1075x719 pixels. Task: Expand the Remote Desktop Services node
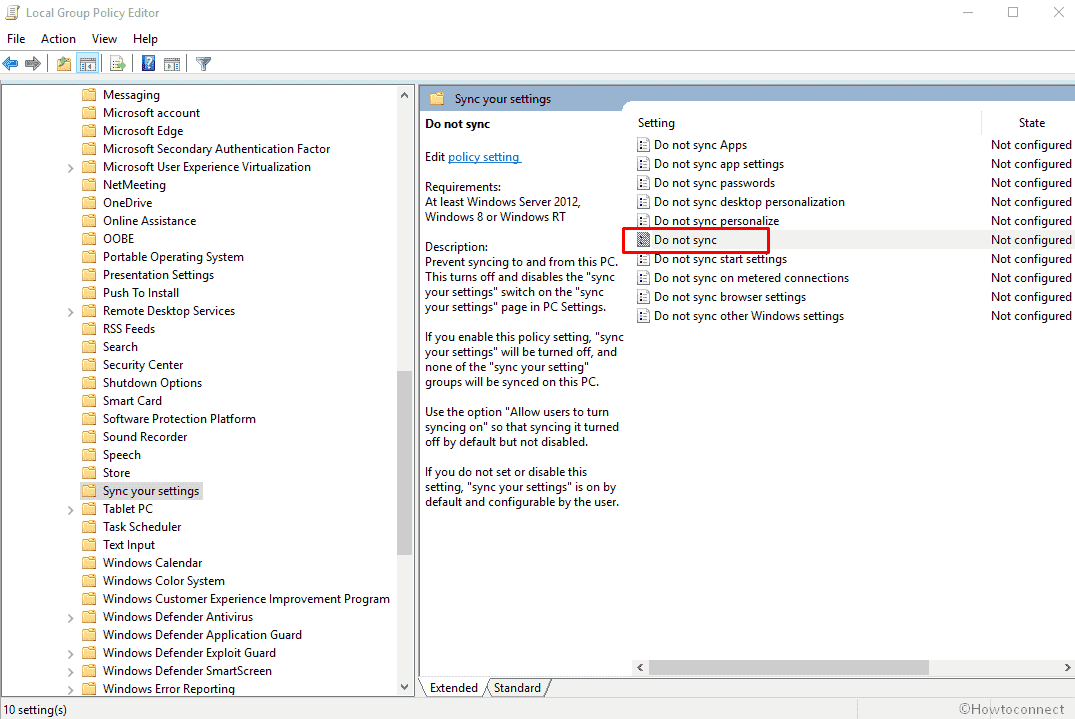(70, 310)
